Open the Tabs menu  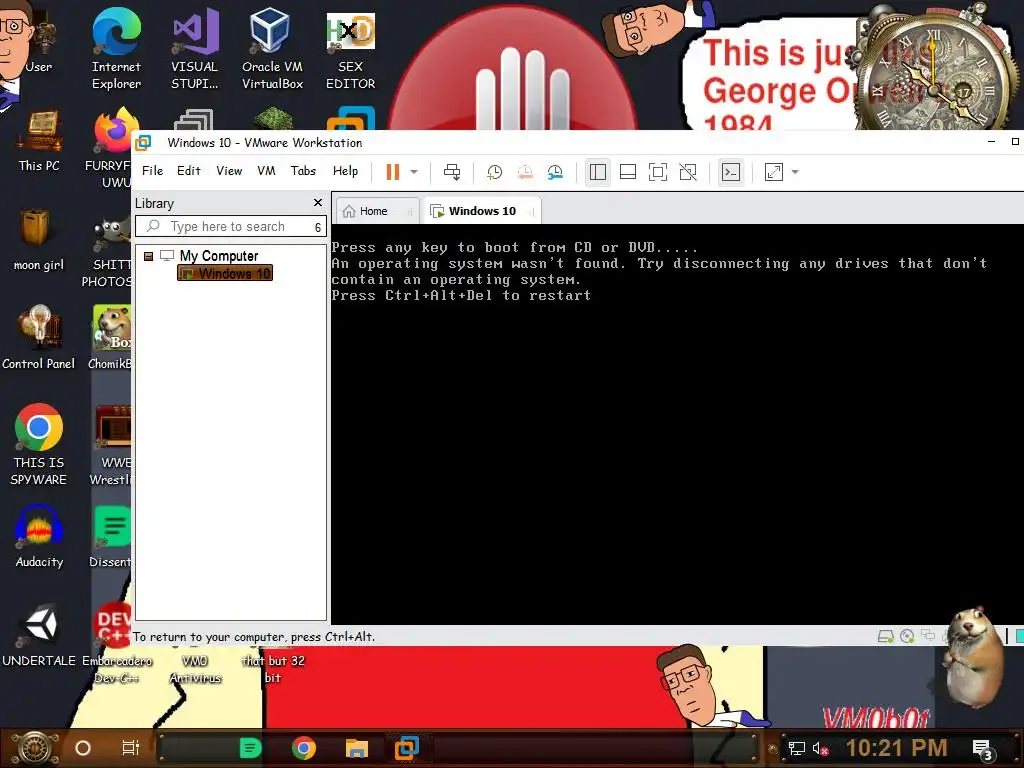303,170
